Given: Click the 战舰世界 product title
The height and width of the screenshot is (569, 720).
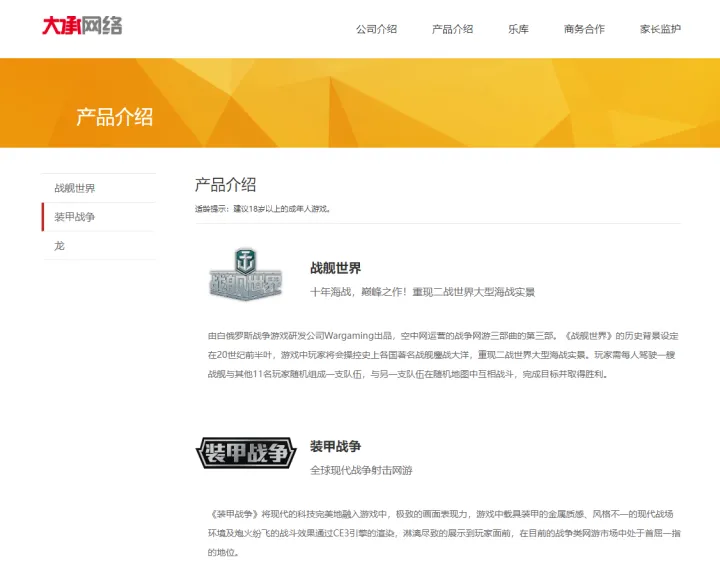Looking at the screenshot, I should (x=335, y=268).
